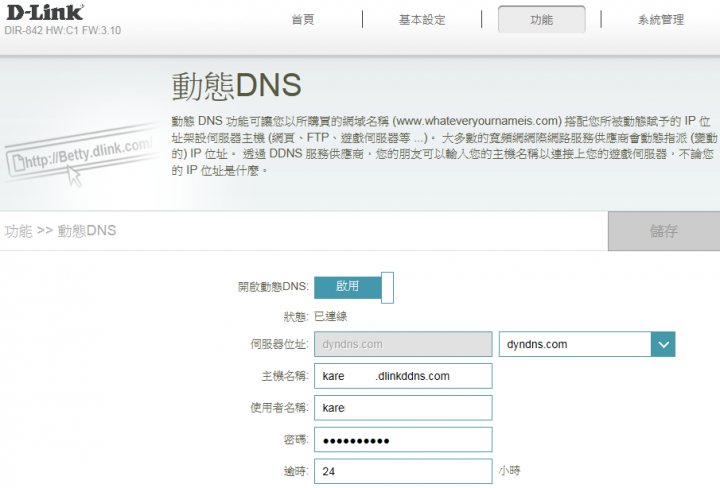
Task: Click the 使用者名稱 username field
Action: 403,408
